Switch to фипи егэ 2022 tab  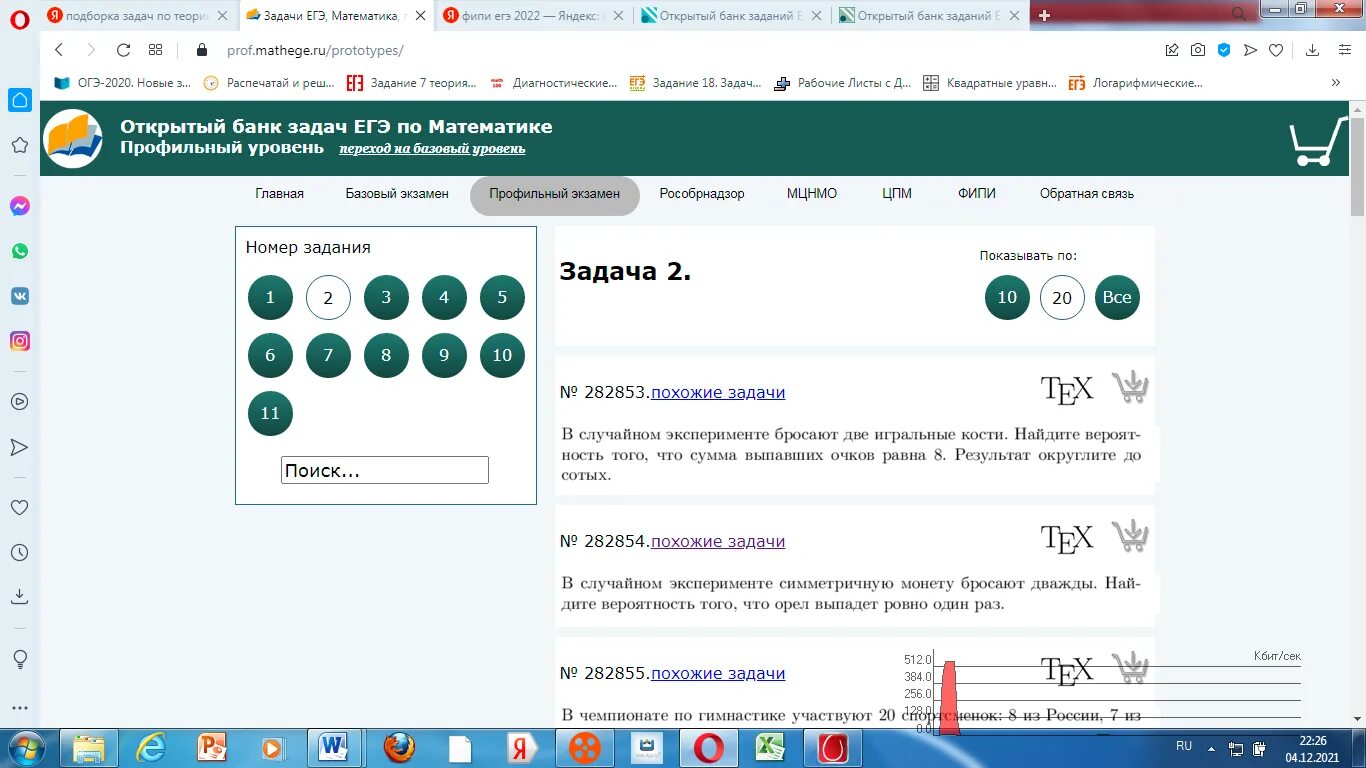point(534,15)
